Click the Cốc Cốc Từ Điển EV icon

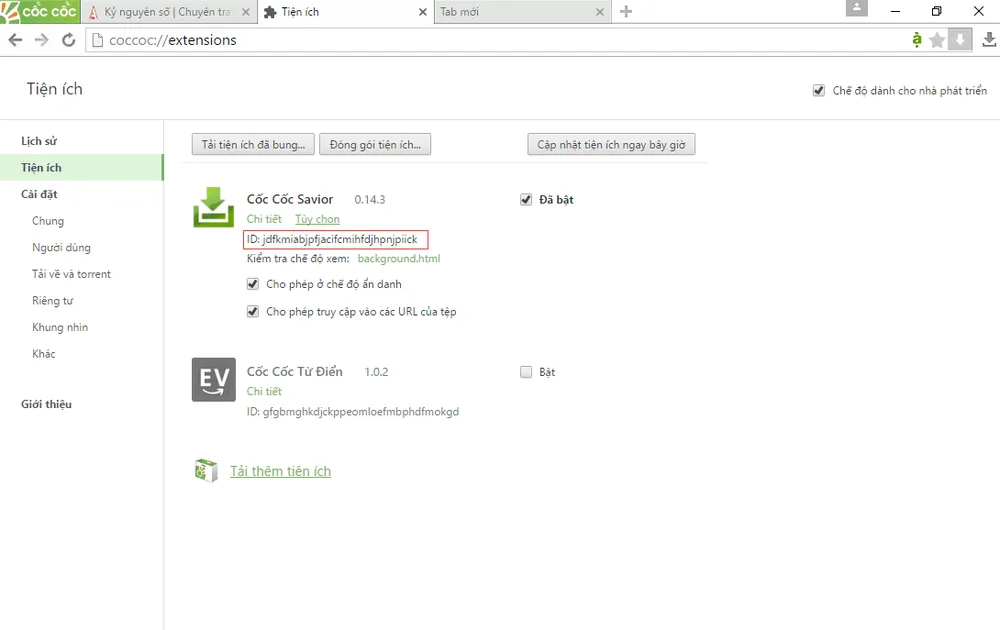(x=214, y=379)
